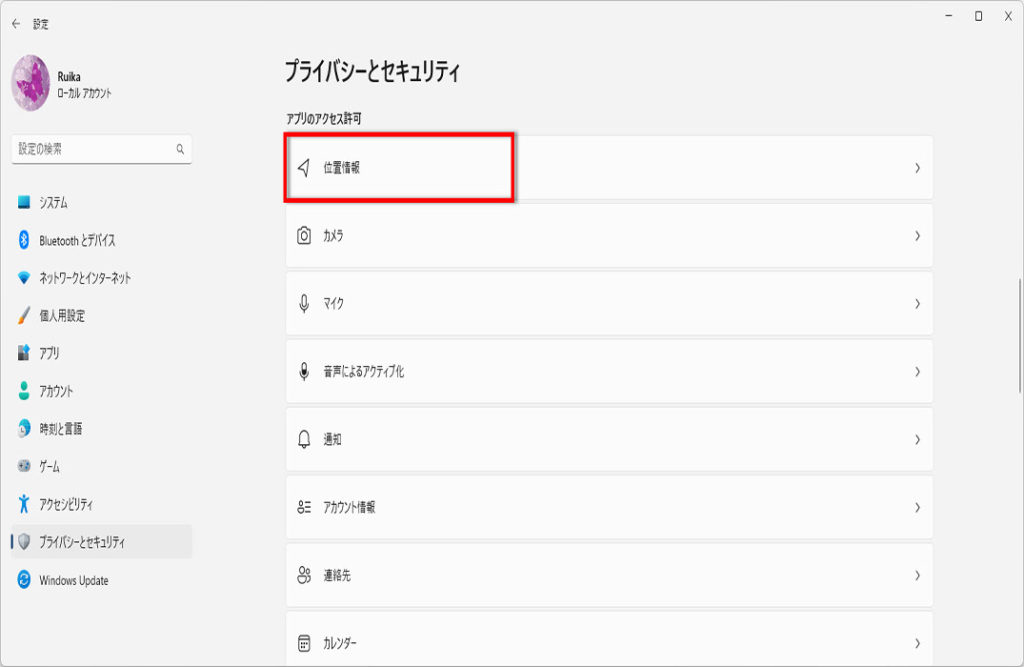Click the microphone icon in マイク row
Viewport: 1024px width, 667px height.
[x=304, y=304]
